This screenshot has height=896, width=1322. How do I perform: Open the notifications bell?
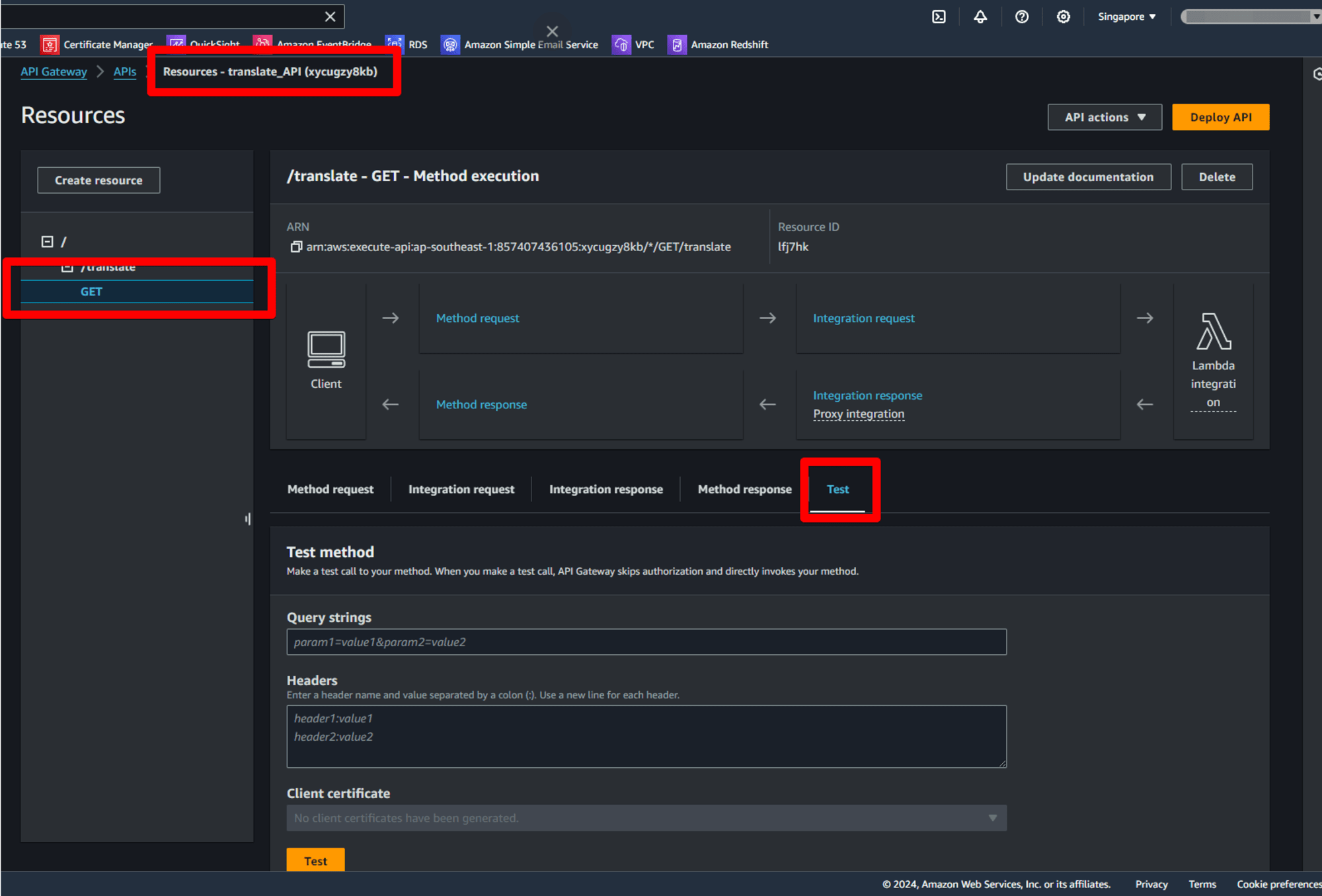[980, 17]
